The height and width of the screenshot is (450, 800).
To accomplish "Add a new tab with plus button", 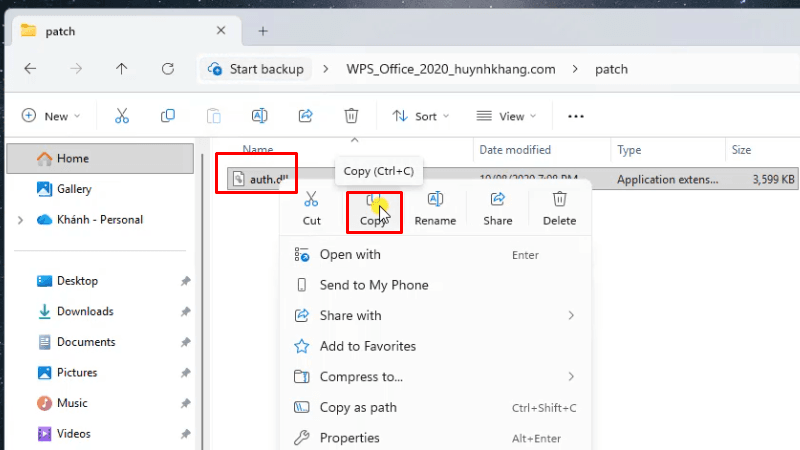I will click(264, 31).
